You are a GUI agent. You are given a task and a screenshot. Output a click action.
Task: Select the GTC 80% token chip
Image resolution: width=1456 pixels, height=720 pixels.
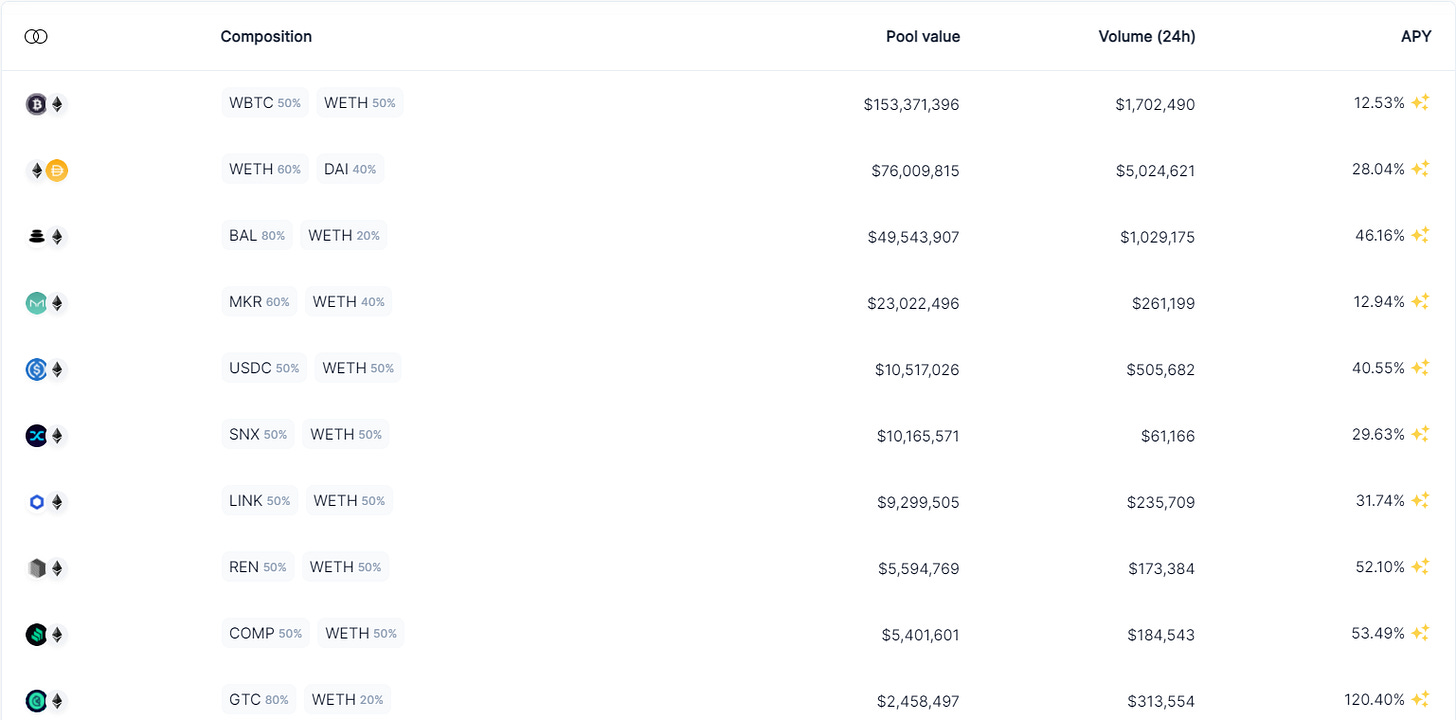258,700
